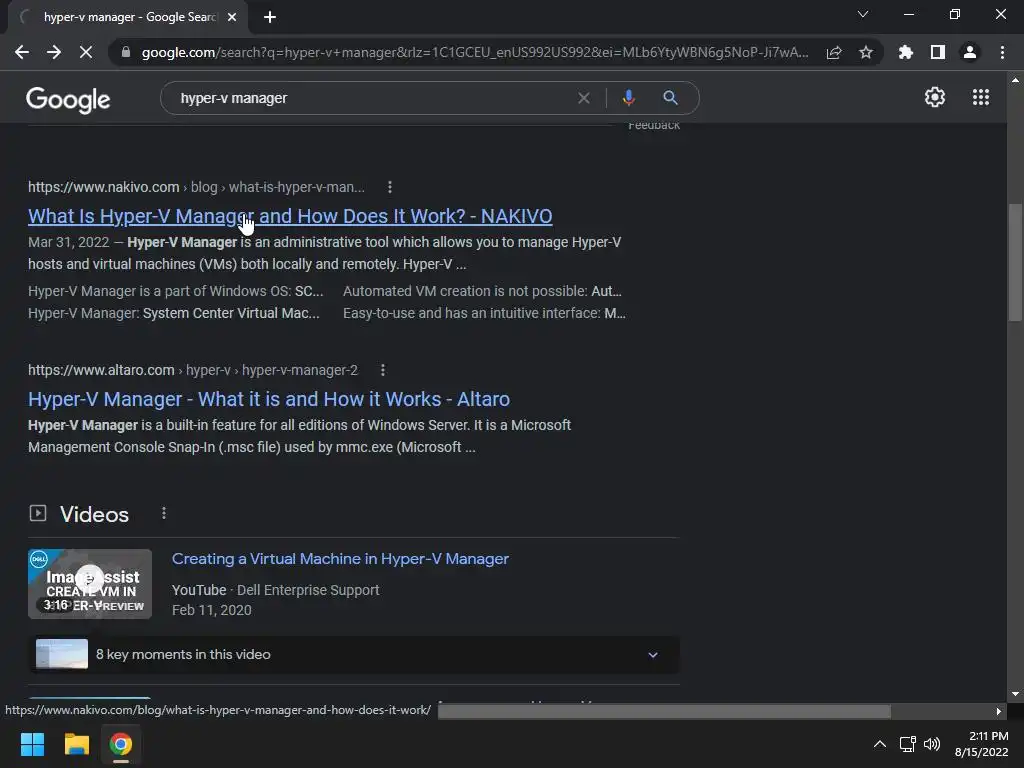Go to Google homepage logo
This screenshot has width=1024, height=768.
coord(68,99)
